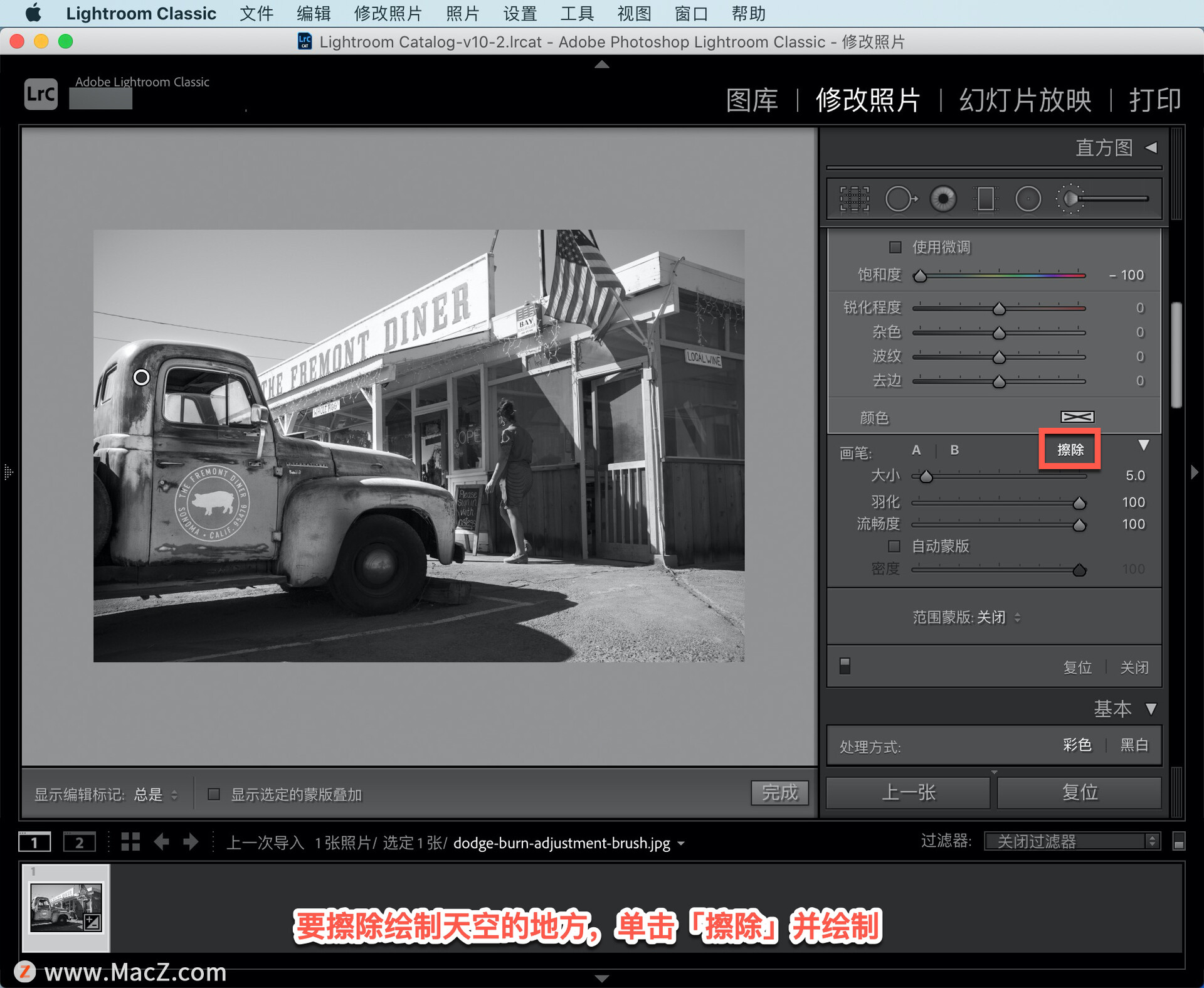Check 显示选定的蒙版叠加 option
Image resolution: width=1204 pixels, height=988 pixels.
[x=214, y=794]
